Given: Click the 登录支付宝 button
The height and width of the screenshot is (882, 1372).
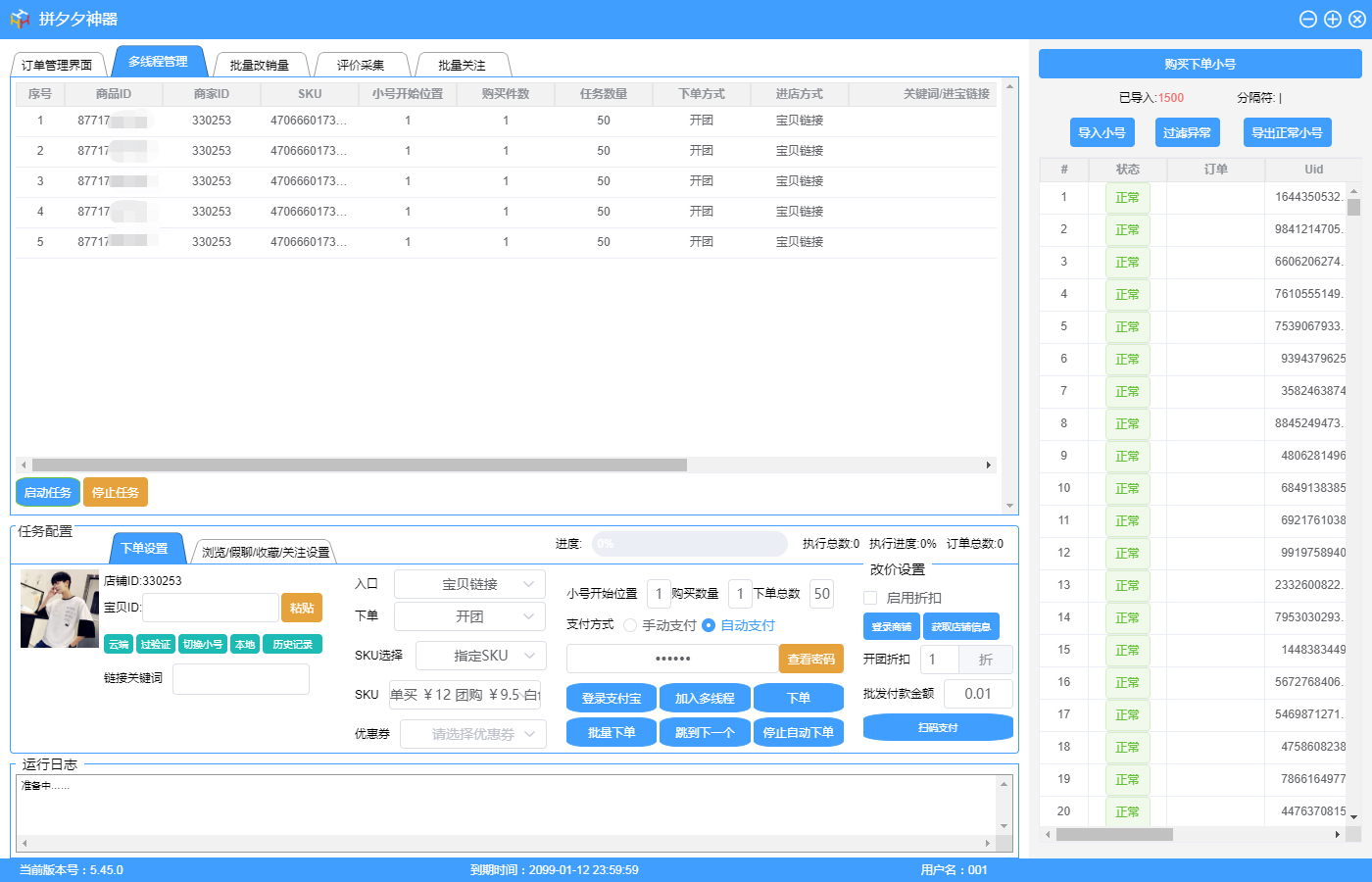Looking at the screenshot, I should click(x=612, y=699).
